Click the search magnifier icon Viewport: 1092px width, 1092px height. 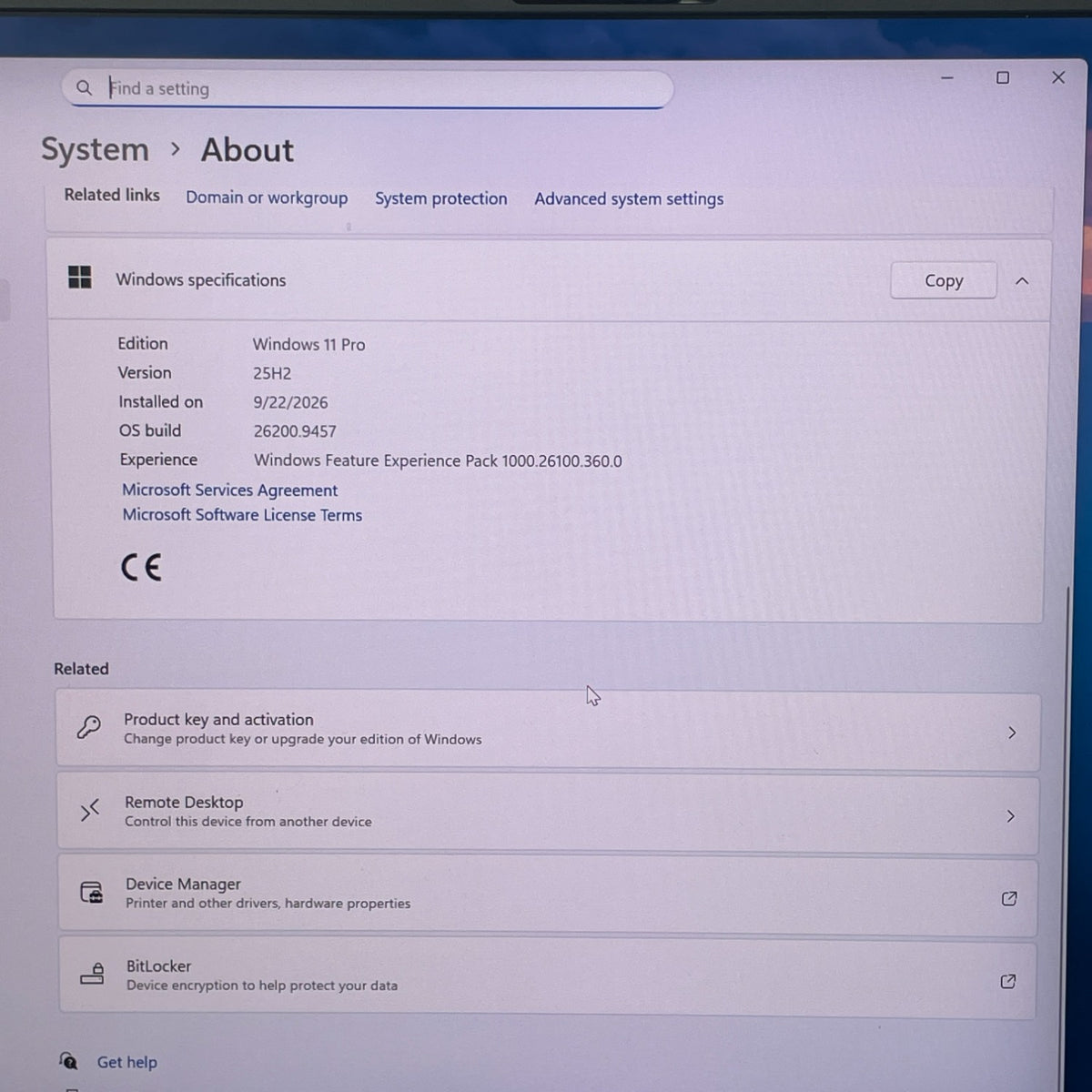tap(84, 88)
